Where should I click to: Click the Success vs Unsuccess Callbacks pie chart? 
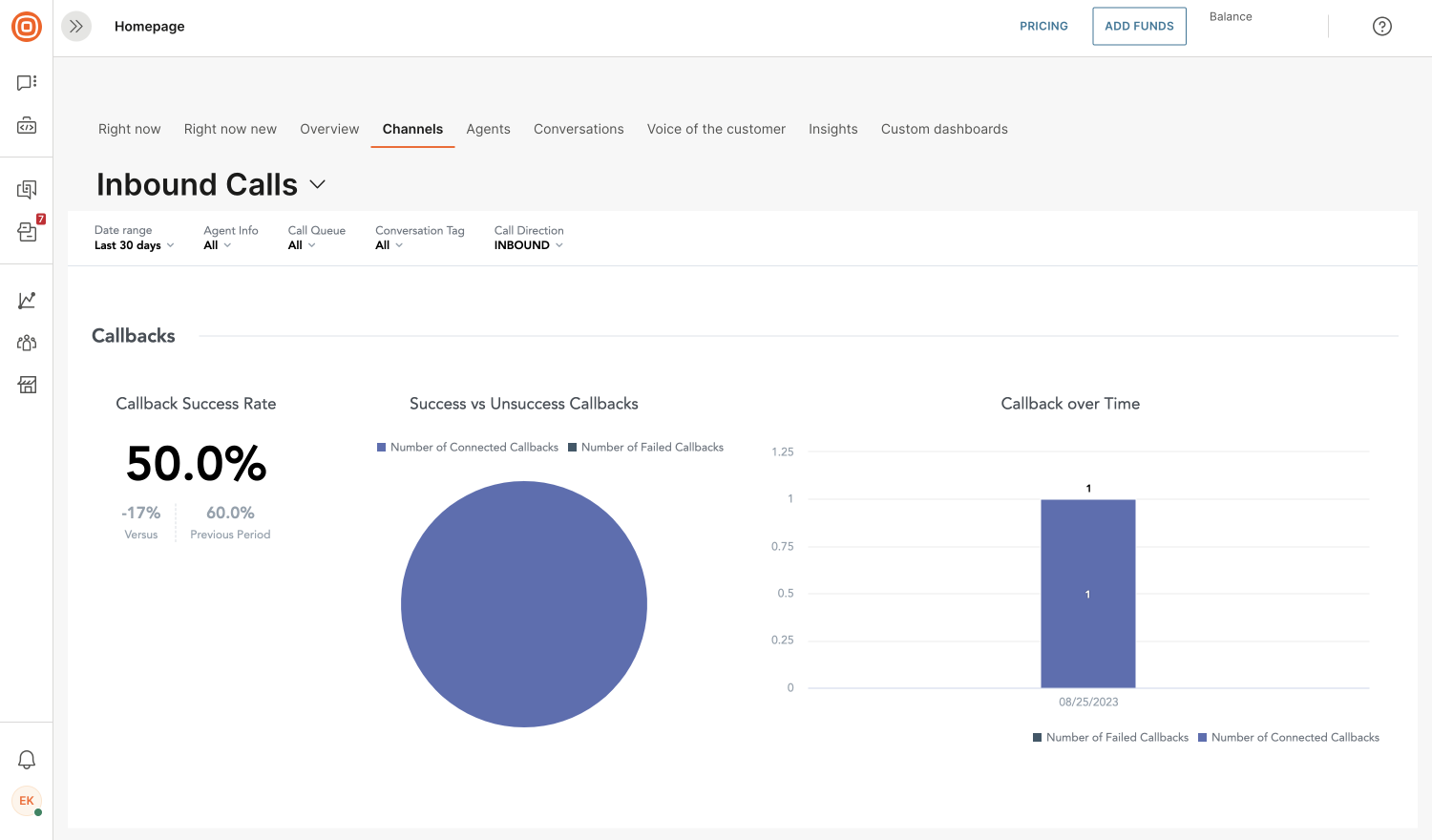pos(523,603)
